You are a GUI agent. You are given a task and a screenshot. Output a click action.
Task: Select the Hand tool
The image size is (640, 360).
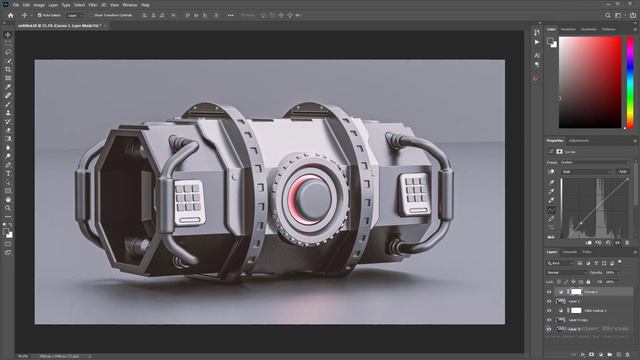(8, 200)
